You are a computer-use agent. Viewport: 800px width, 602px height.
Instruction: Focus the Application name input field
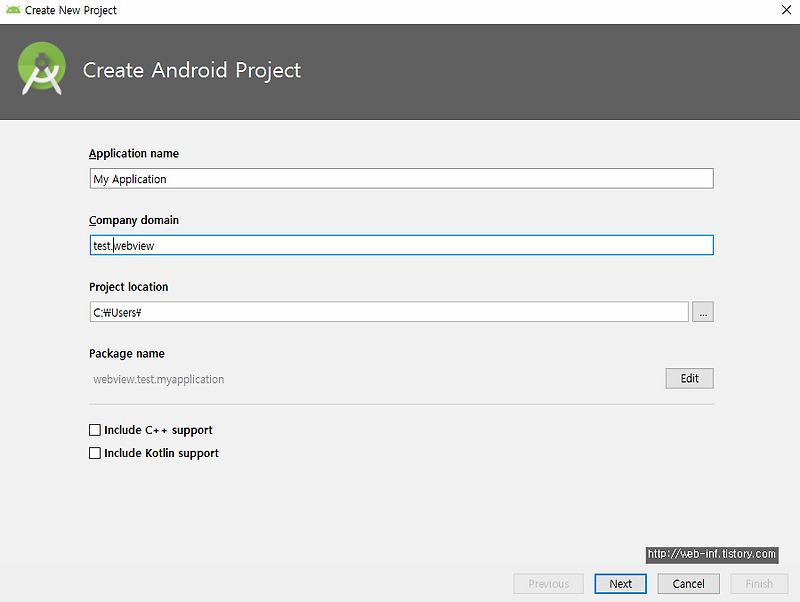(x=402, y=179)
